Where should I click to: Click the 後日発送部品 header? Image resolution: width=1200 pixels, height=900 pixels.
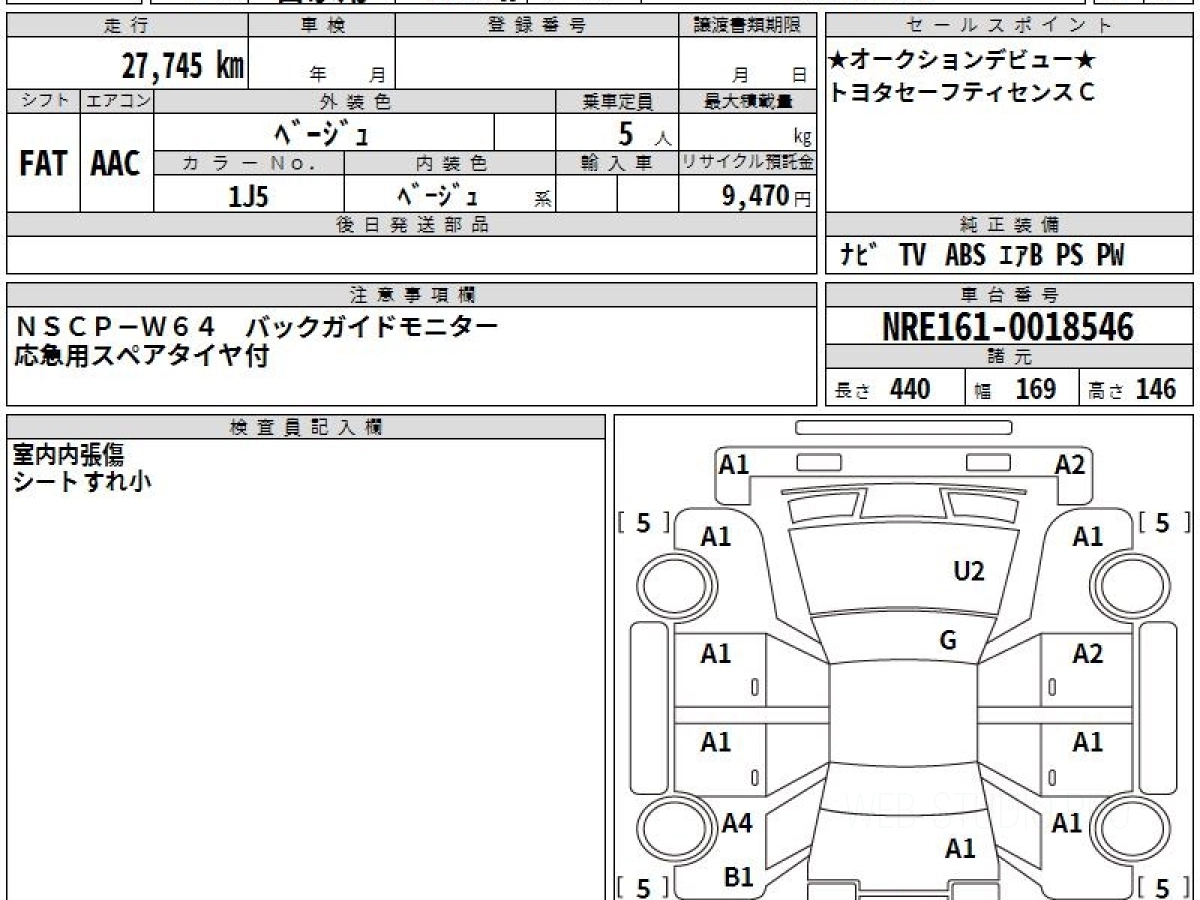[412, 225]
